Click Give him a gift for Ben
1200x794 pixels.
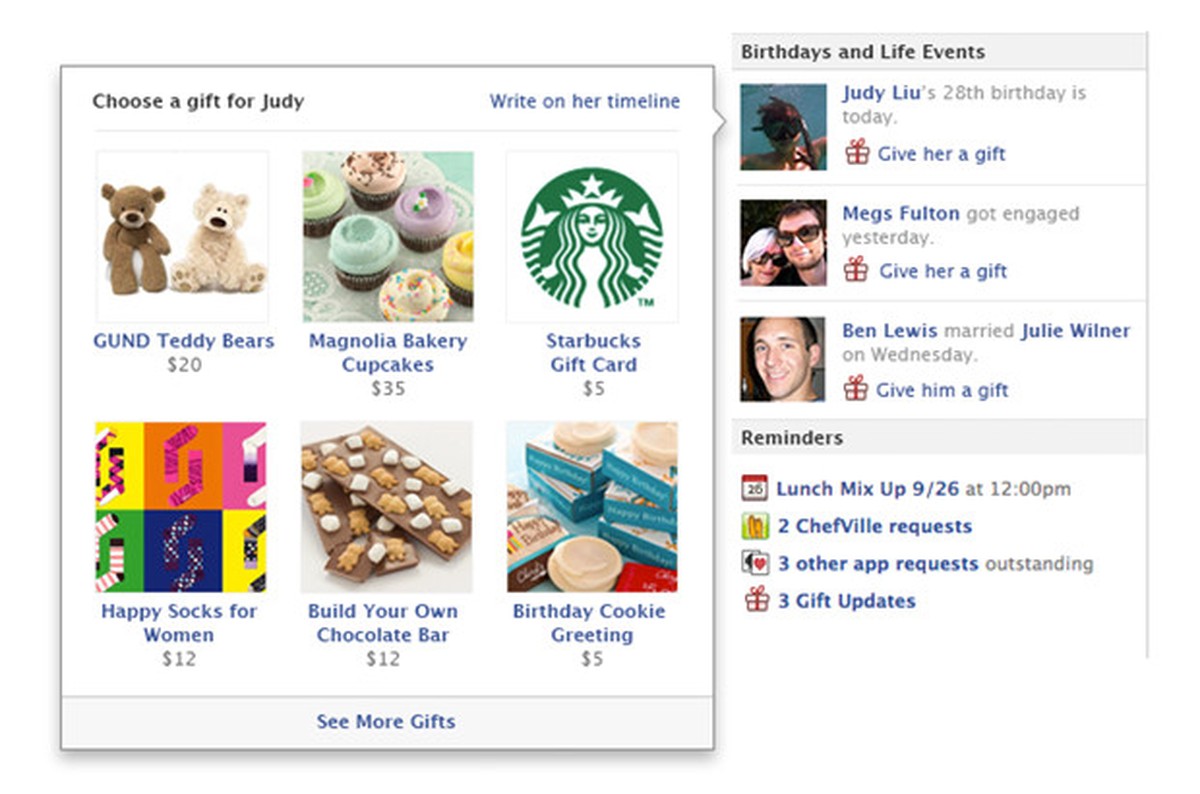pos(944,390)
